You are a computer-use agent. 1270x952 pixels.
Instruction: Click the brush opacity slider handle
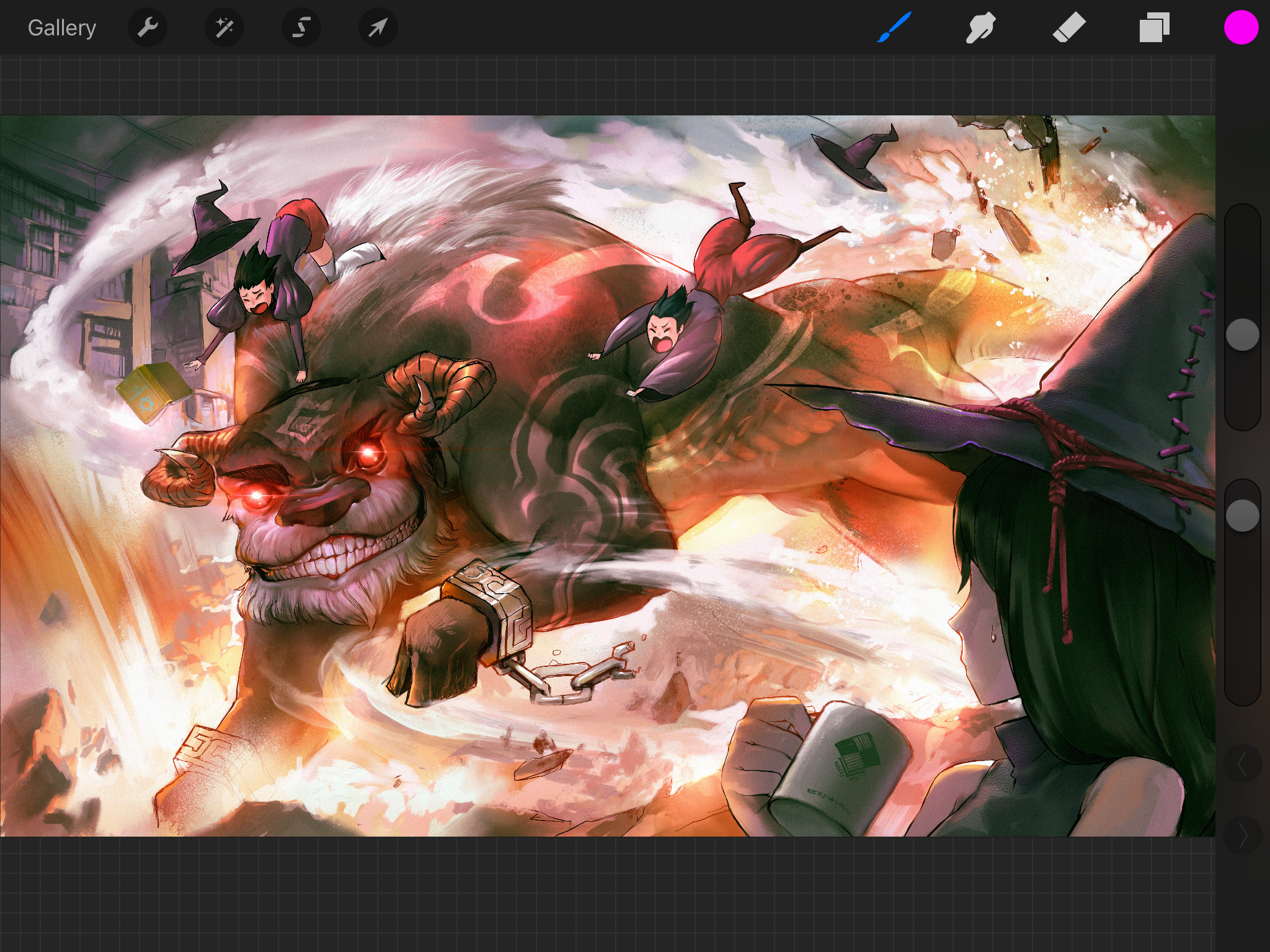1242,516
